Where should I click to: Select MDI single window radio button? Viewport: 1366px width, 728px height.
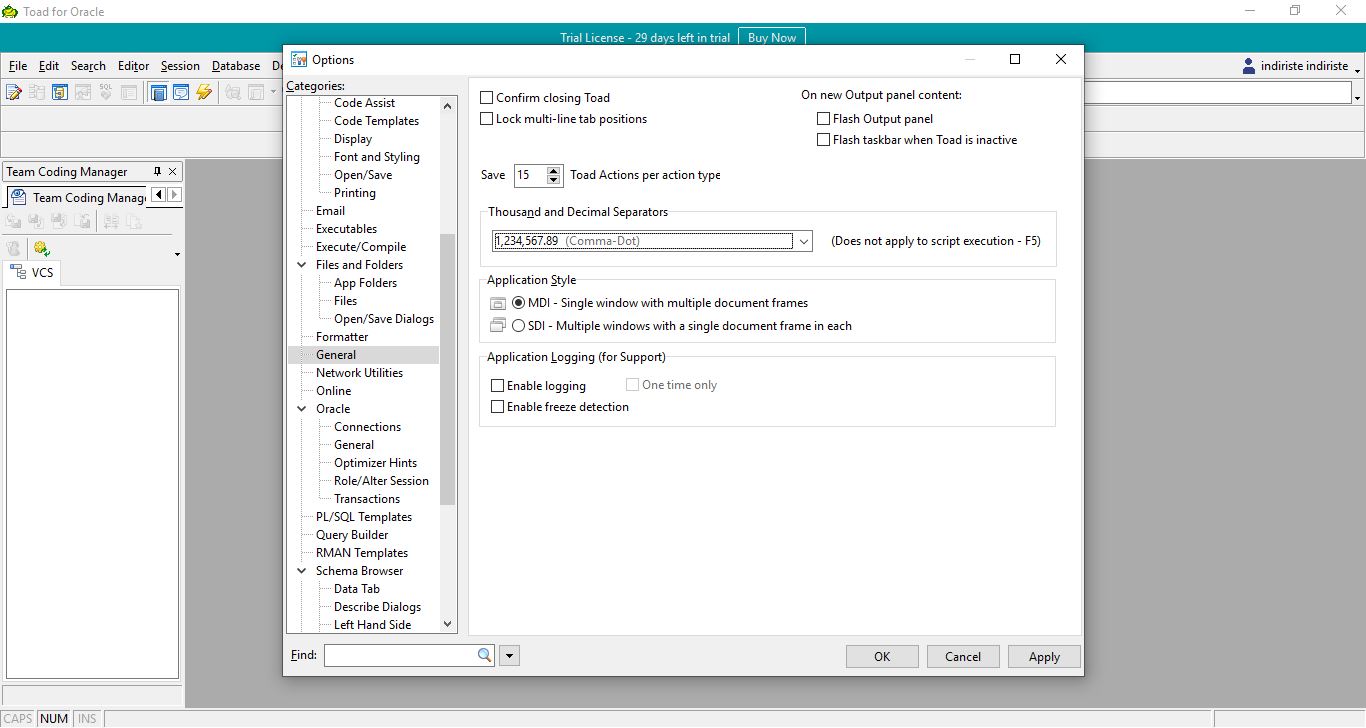[518, 303]
